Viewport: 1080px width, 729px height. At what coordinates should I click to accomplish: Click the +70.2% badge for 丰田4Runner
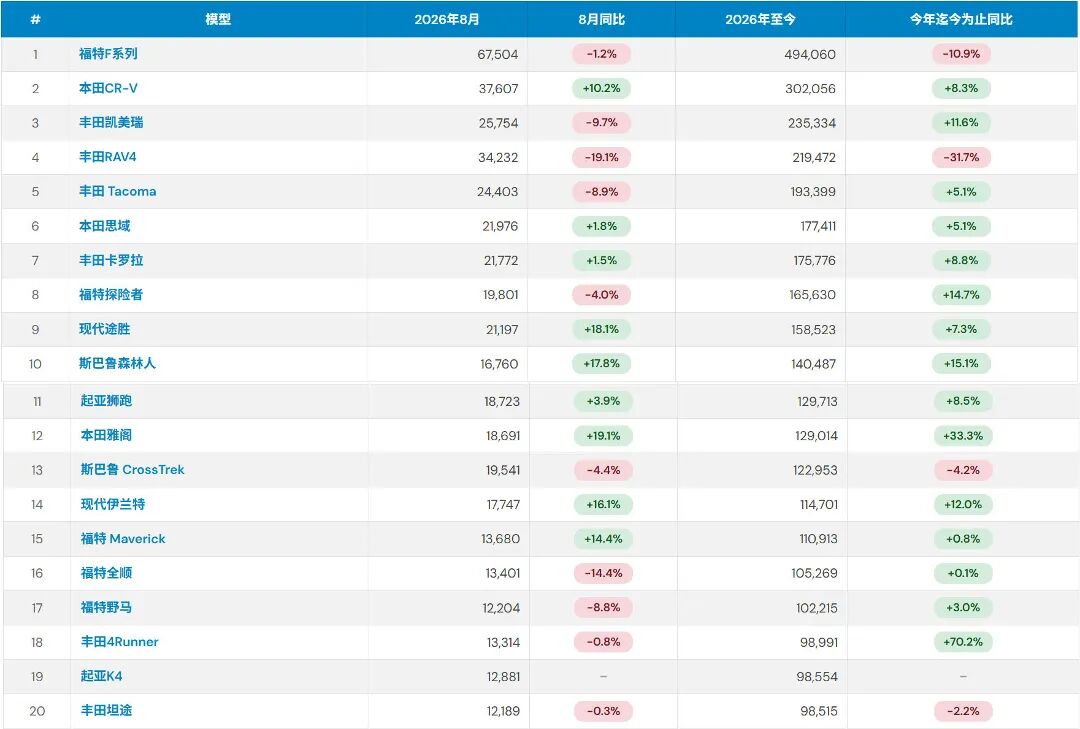click(x=963, y=642)
